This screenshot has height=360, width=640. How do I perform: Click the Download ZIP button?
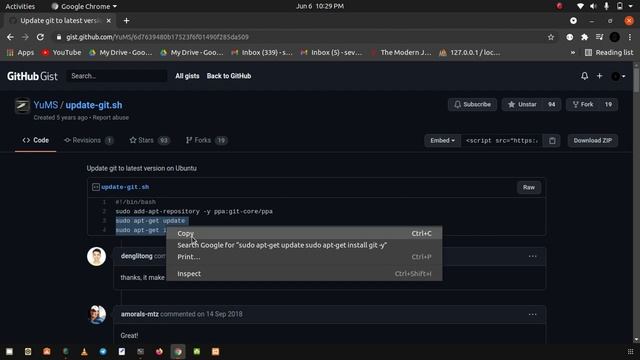[x=593, y=140]
